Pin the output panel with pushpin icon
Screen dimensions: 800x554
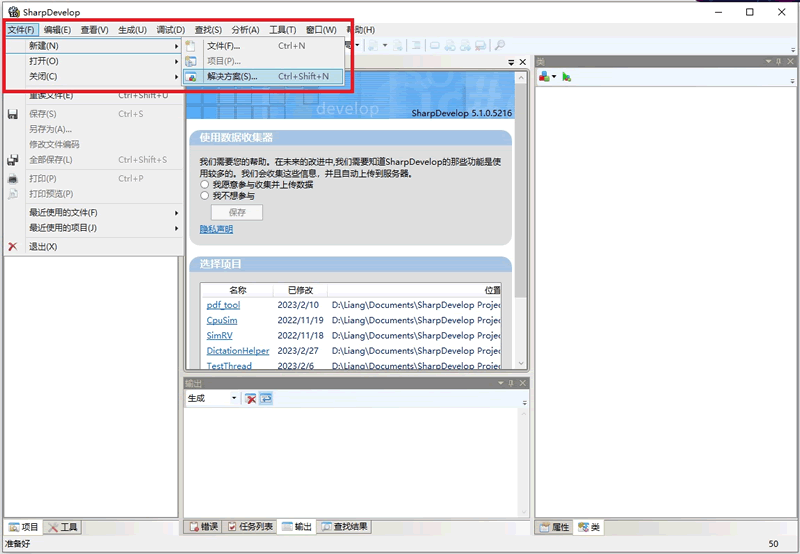(511, 383)
